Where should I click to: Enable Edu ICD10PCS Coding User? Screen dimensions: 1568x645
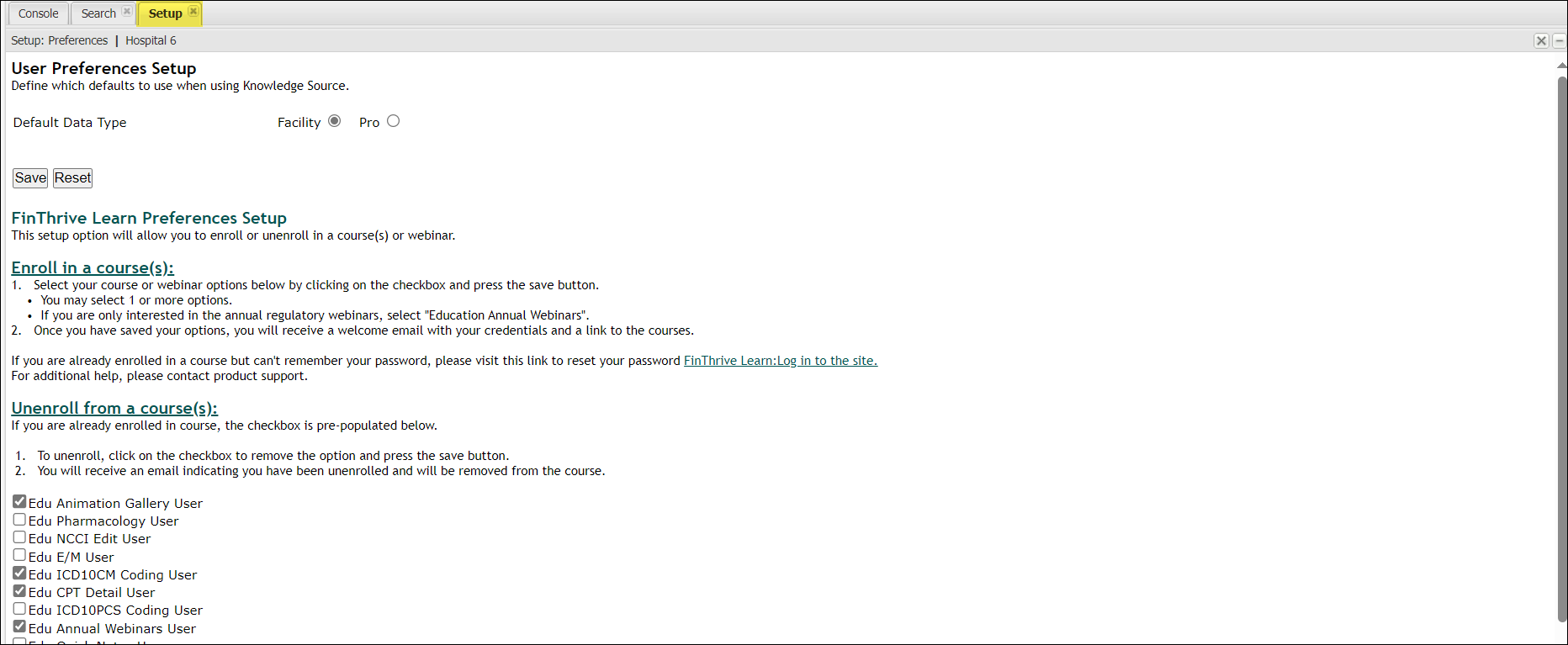pyautogui.click(x=19, y=609)
